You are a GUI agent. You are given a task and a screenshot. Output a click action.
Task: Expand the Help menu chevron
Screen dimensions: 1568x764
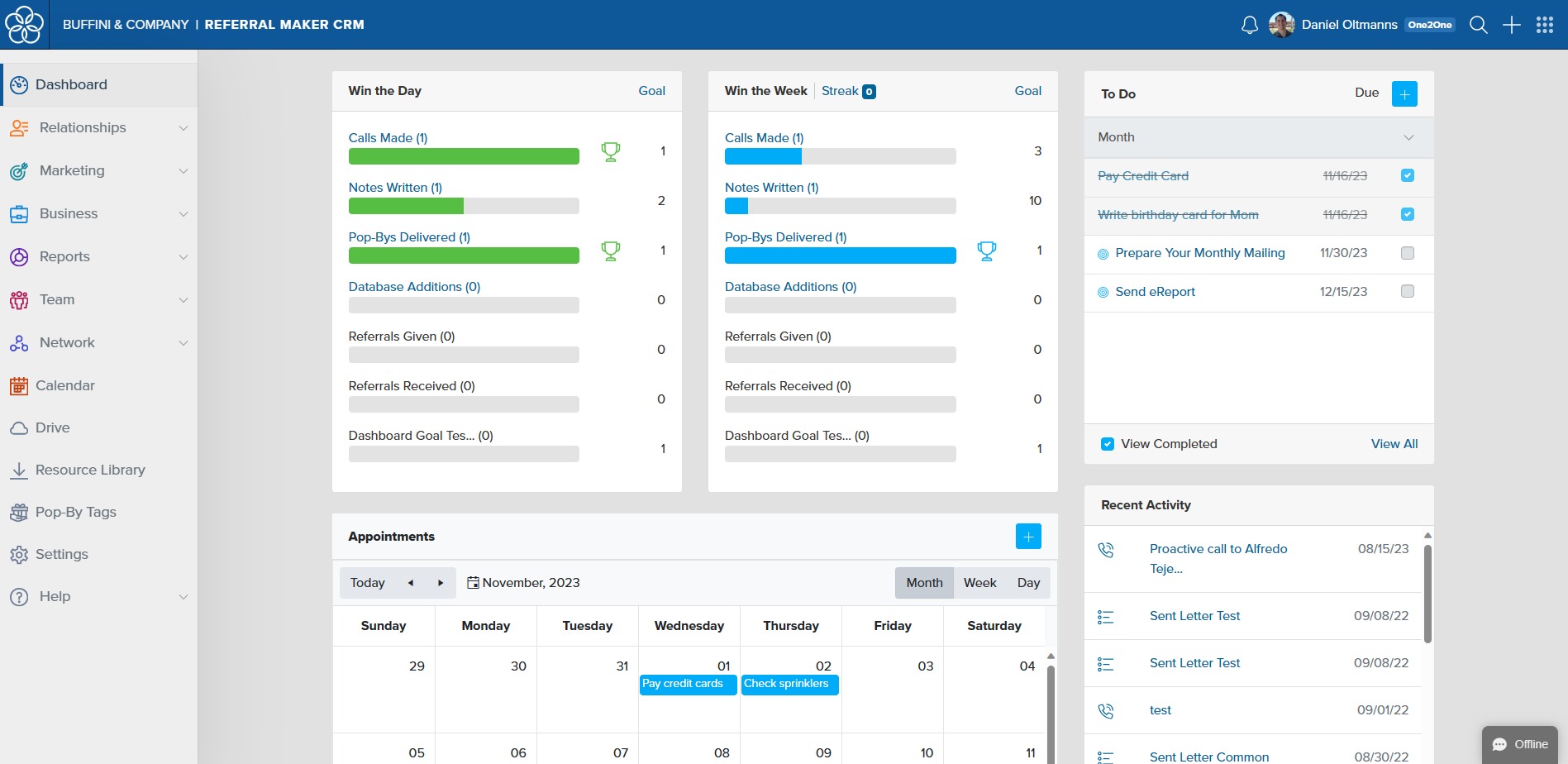click(183, 597)
